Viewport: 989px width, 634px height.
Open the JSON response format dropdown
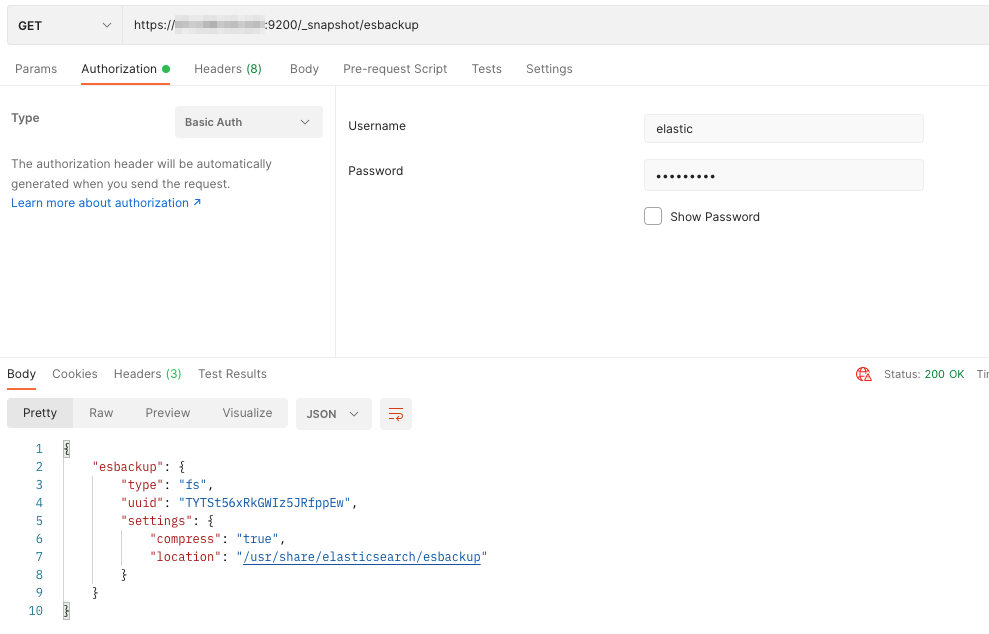(333, 413)
